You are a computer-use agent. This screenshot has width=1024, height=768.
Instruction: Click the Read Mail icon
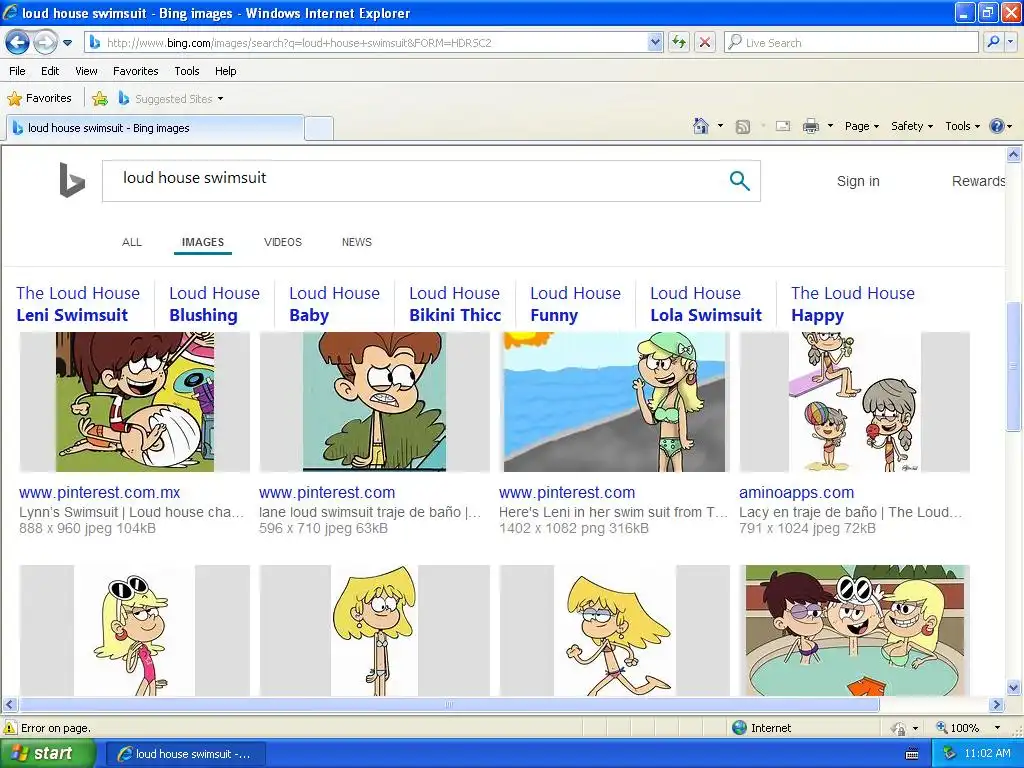(783, 126)
